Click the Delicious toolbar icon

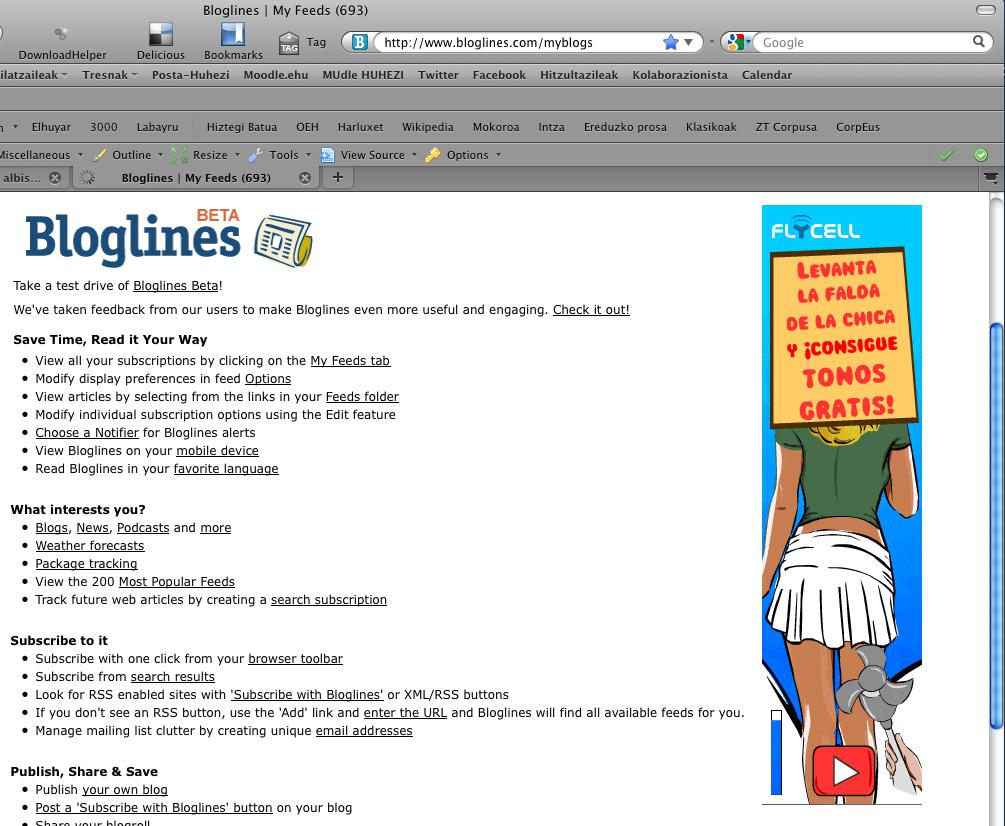click(x=160, y=35)
